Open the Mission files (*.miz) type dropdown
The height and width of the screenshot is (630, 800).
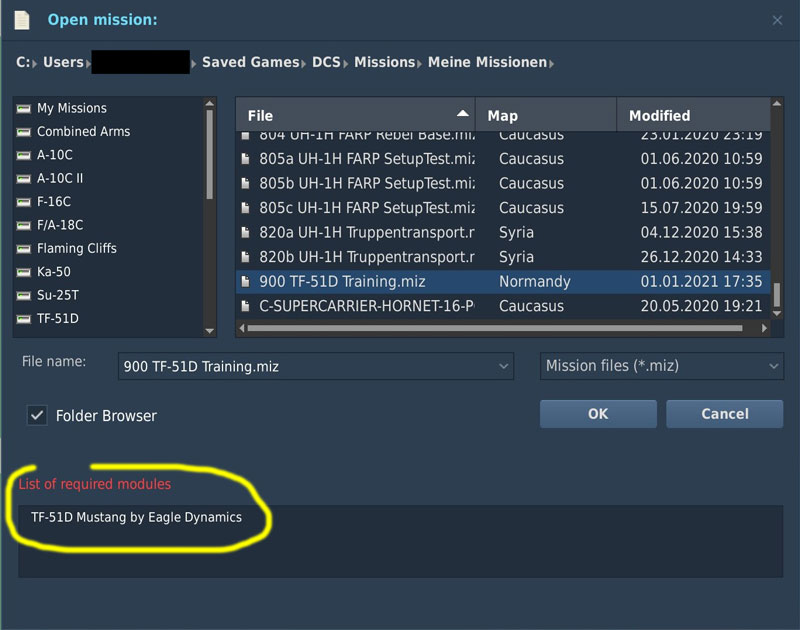pos(773,366)
